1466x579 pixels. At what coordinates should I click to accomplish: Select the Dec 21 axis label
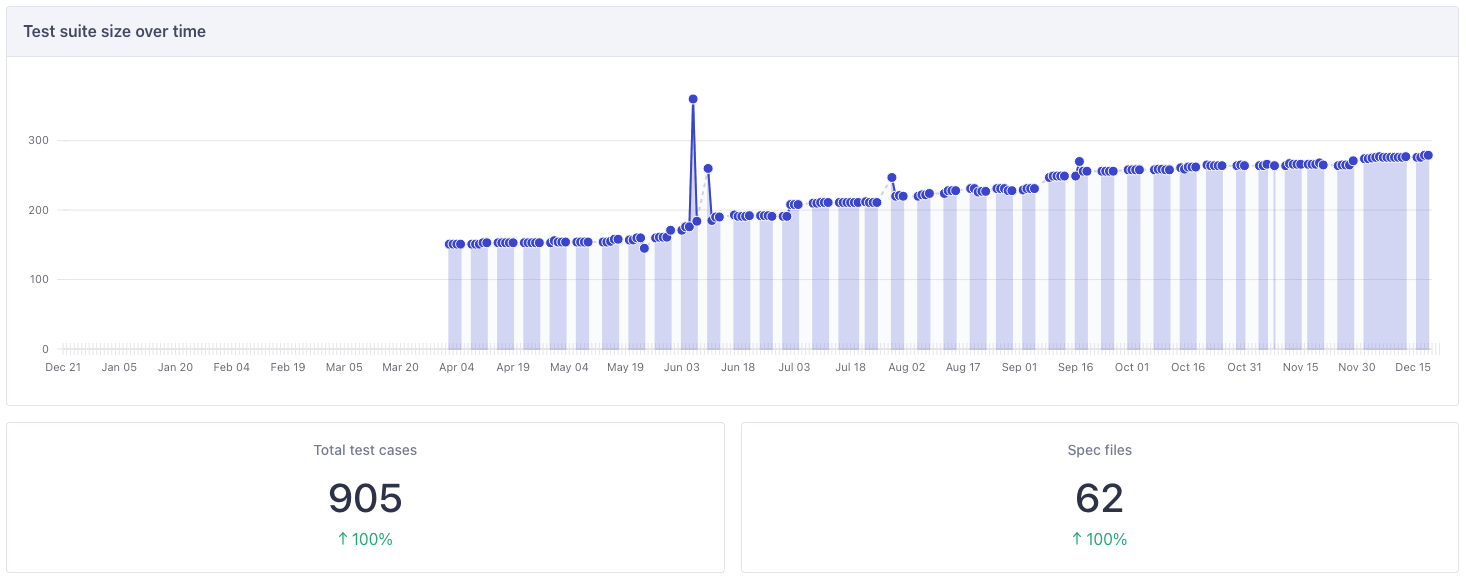pyautogui.click(x=63, y=367)
